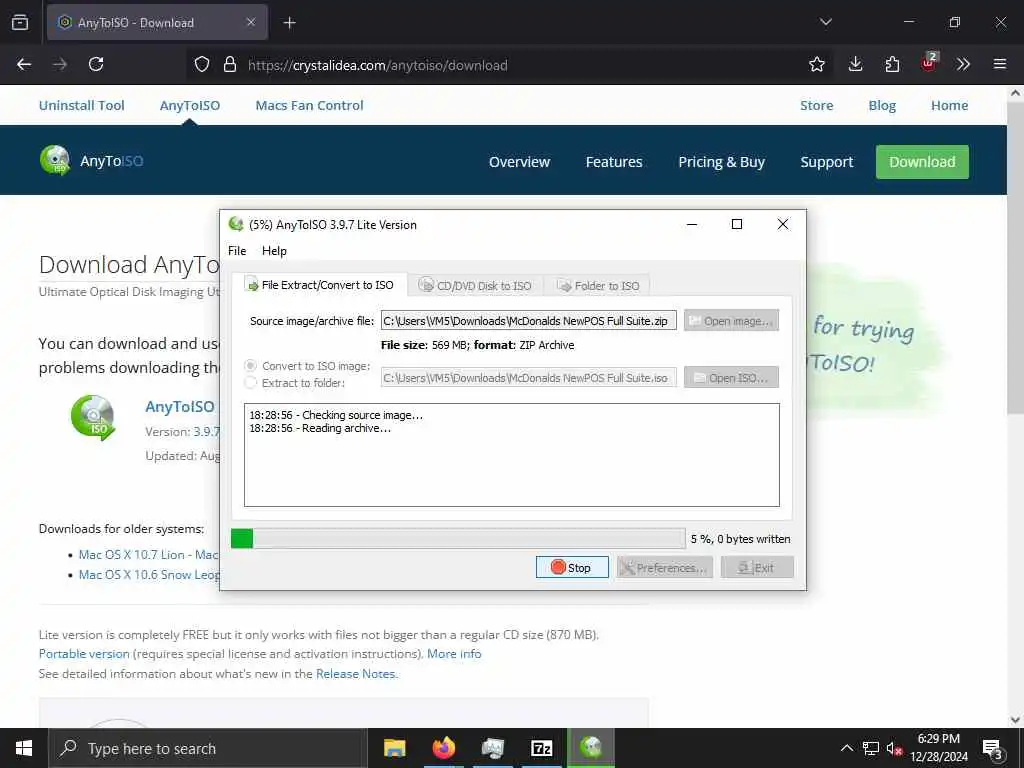Click the ISO output path field
1024x768 pixels.
pos(529,377)
